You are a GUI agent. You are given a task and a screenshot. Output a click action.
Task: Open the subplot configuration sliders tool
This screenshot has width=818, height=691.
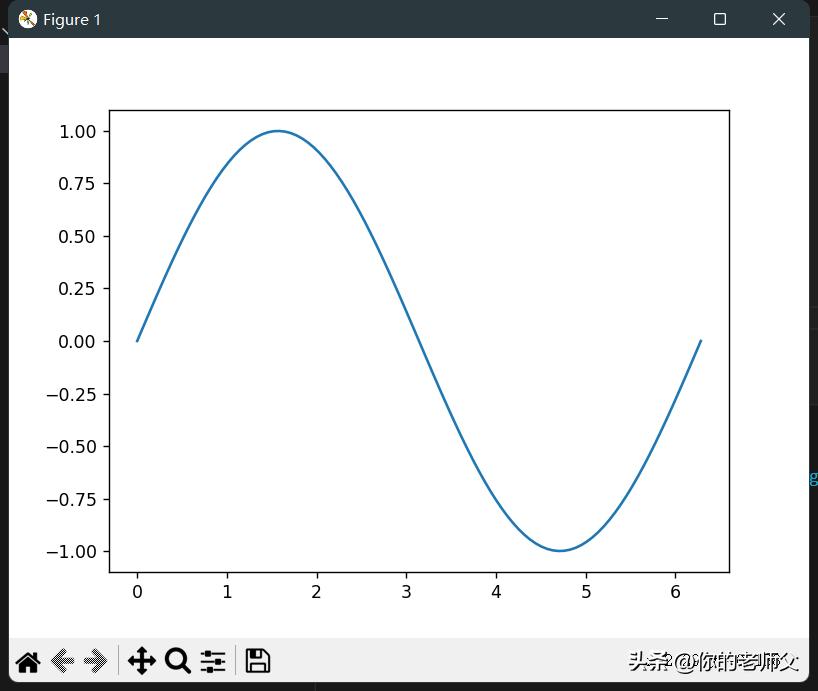[x=212, y=661]
